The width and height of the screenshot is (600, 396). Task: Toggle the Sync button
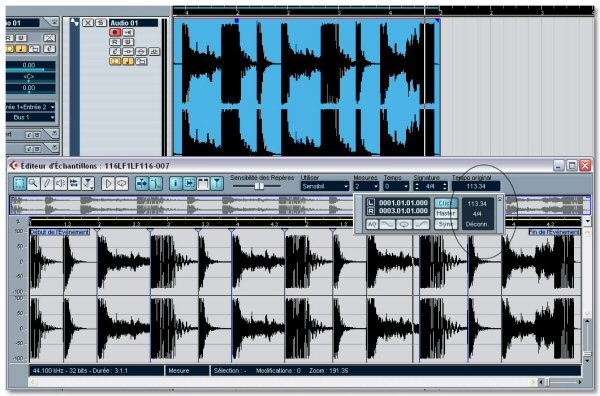pos(445,224)
